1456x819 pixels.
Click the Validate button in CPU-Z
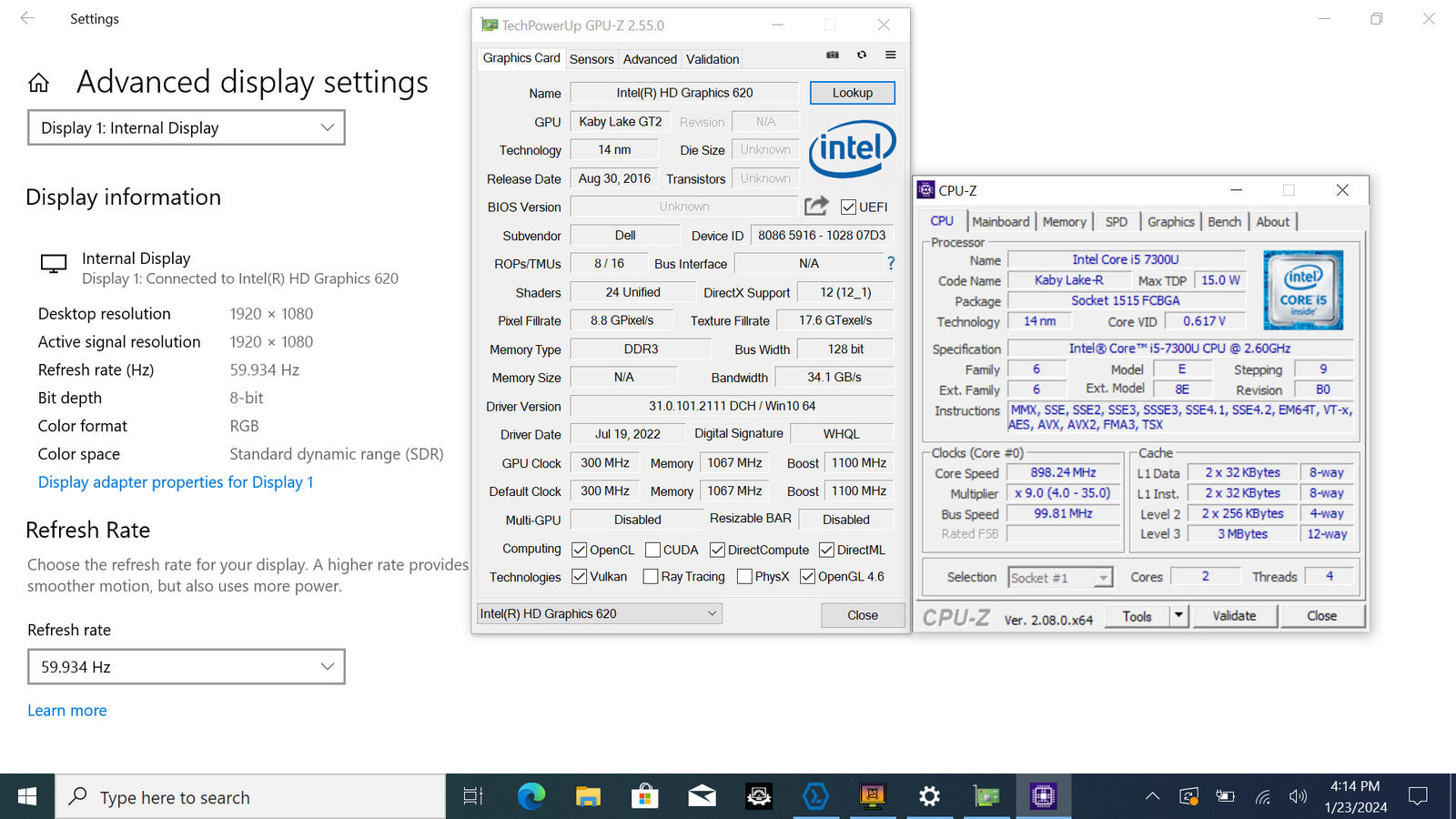[1234, 616]
